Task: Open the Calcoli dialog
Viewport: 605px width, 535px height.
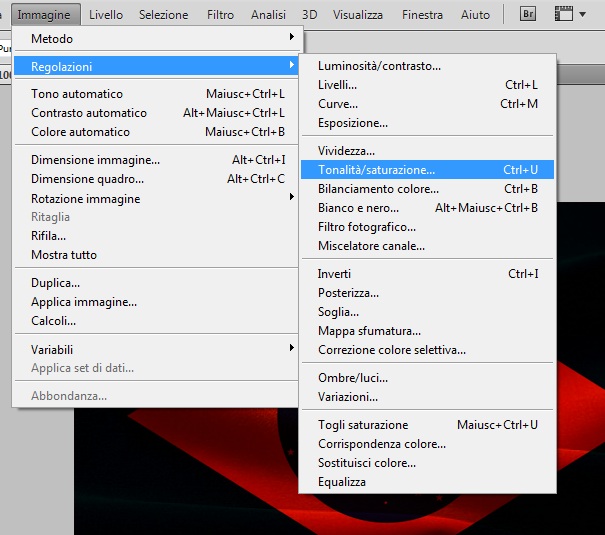Action: point(156,321)
